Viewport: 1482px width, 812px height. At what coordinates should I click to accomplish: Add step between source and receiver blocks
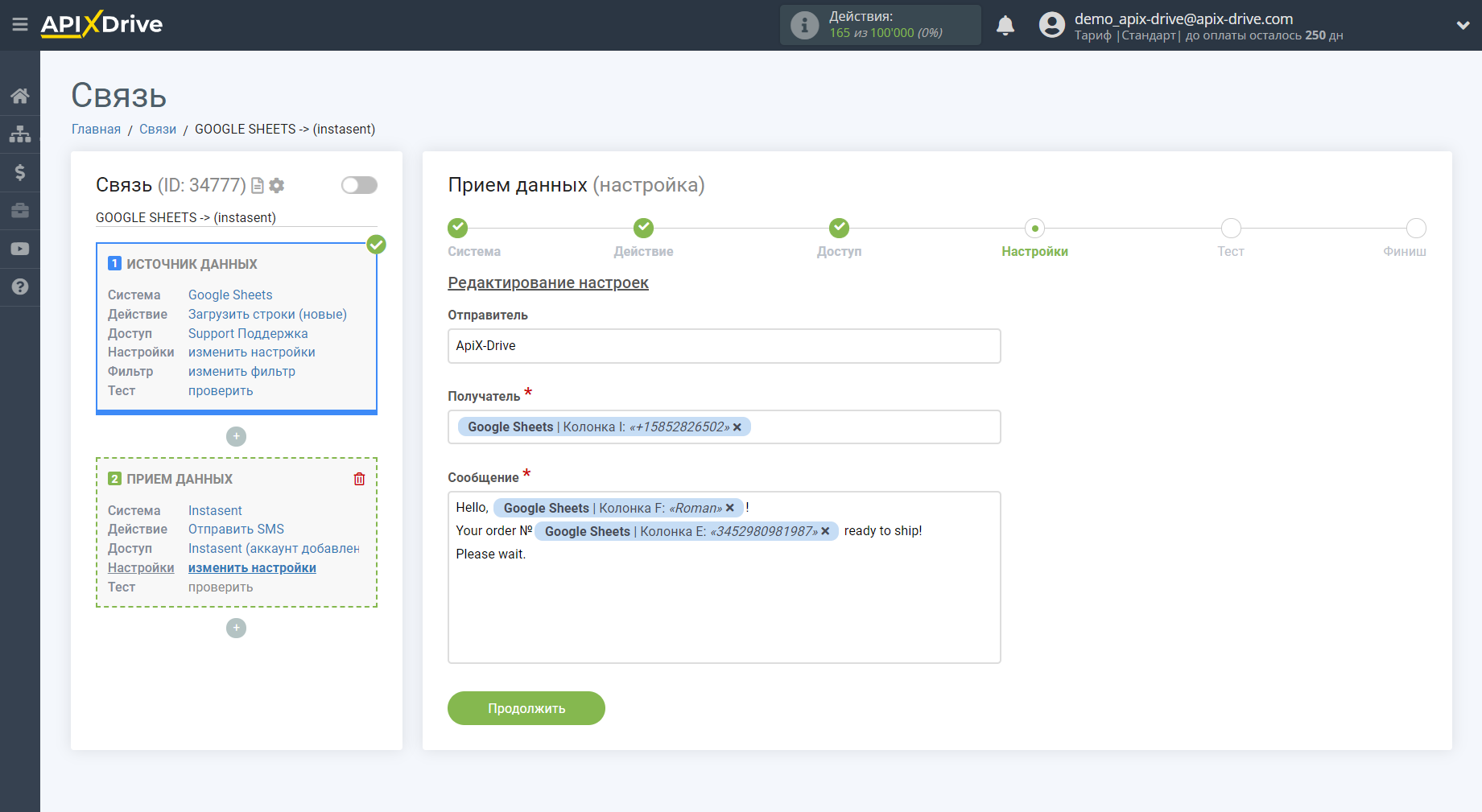click(236, 436)
